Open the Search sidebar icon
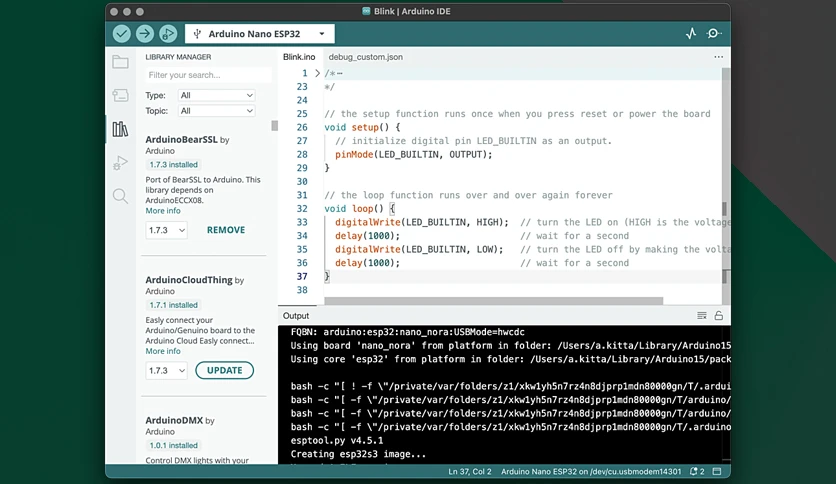This screenshot has height=484, width=836. [x=120, y=196]
